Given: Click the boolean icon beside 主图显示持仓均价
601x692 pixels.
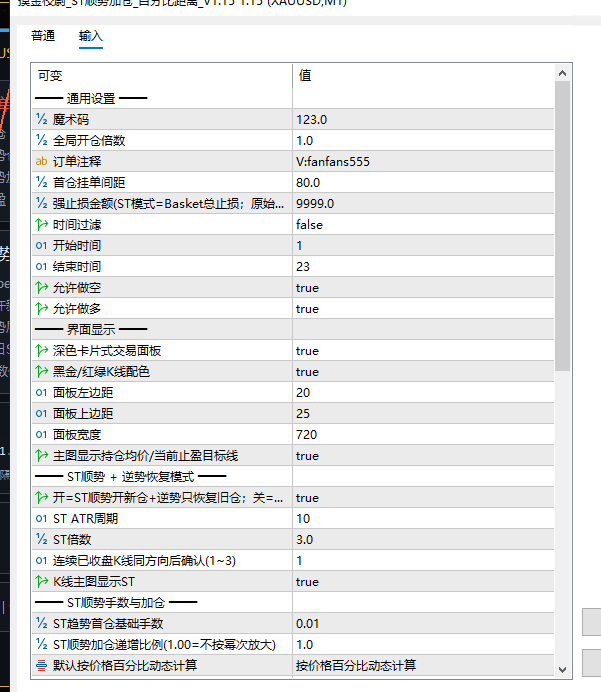Looking at the screenshot, I should tap(41, 455).
